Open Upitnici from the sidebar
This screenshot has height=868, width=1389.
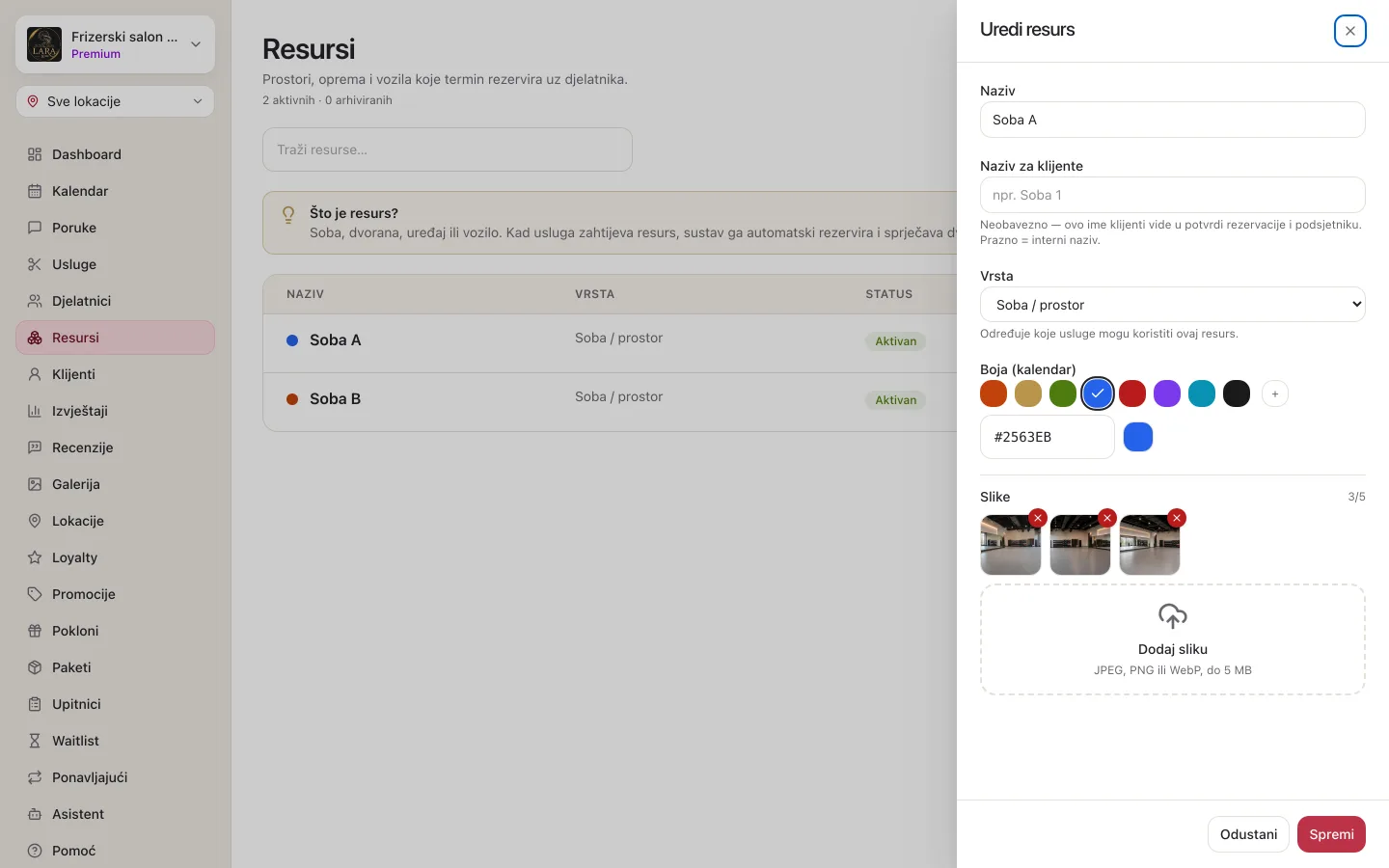tap(115, 704)
